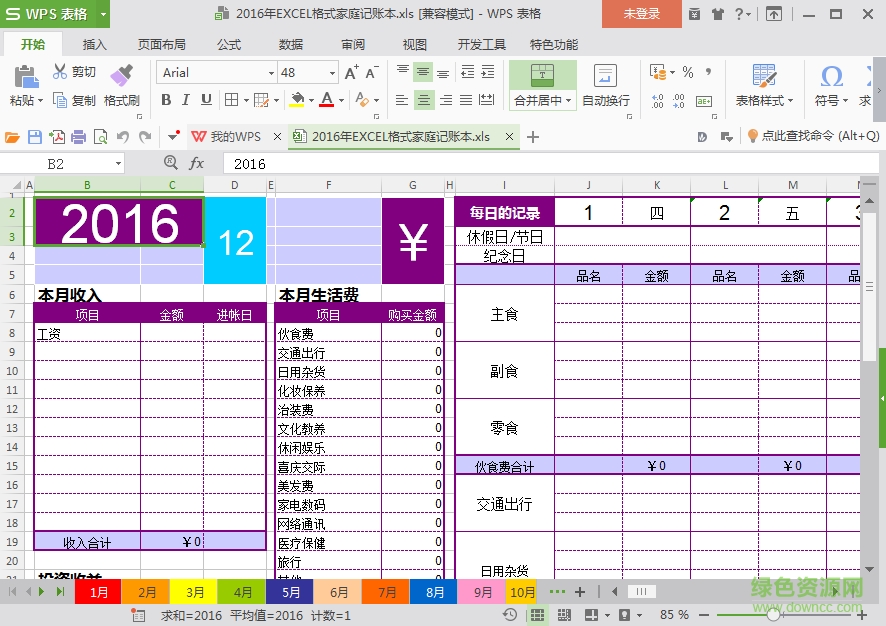The height and width of the screenshot is (626, 886).
Task: Click the 未登录 login button
Action: click(x=641, y=15)
